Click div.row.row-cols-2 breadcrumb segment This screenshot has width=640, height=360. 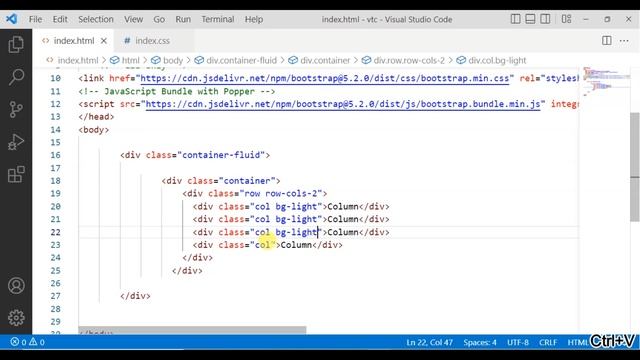pyautogui.click(x=409, y=60)
